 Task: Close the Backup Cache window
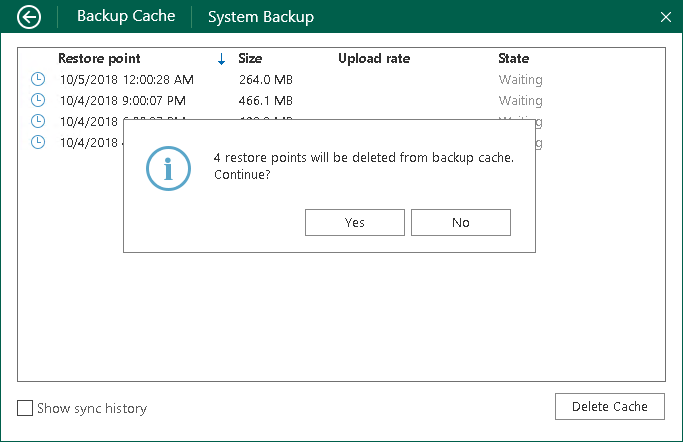click(666, 17)
